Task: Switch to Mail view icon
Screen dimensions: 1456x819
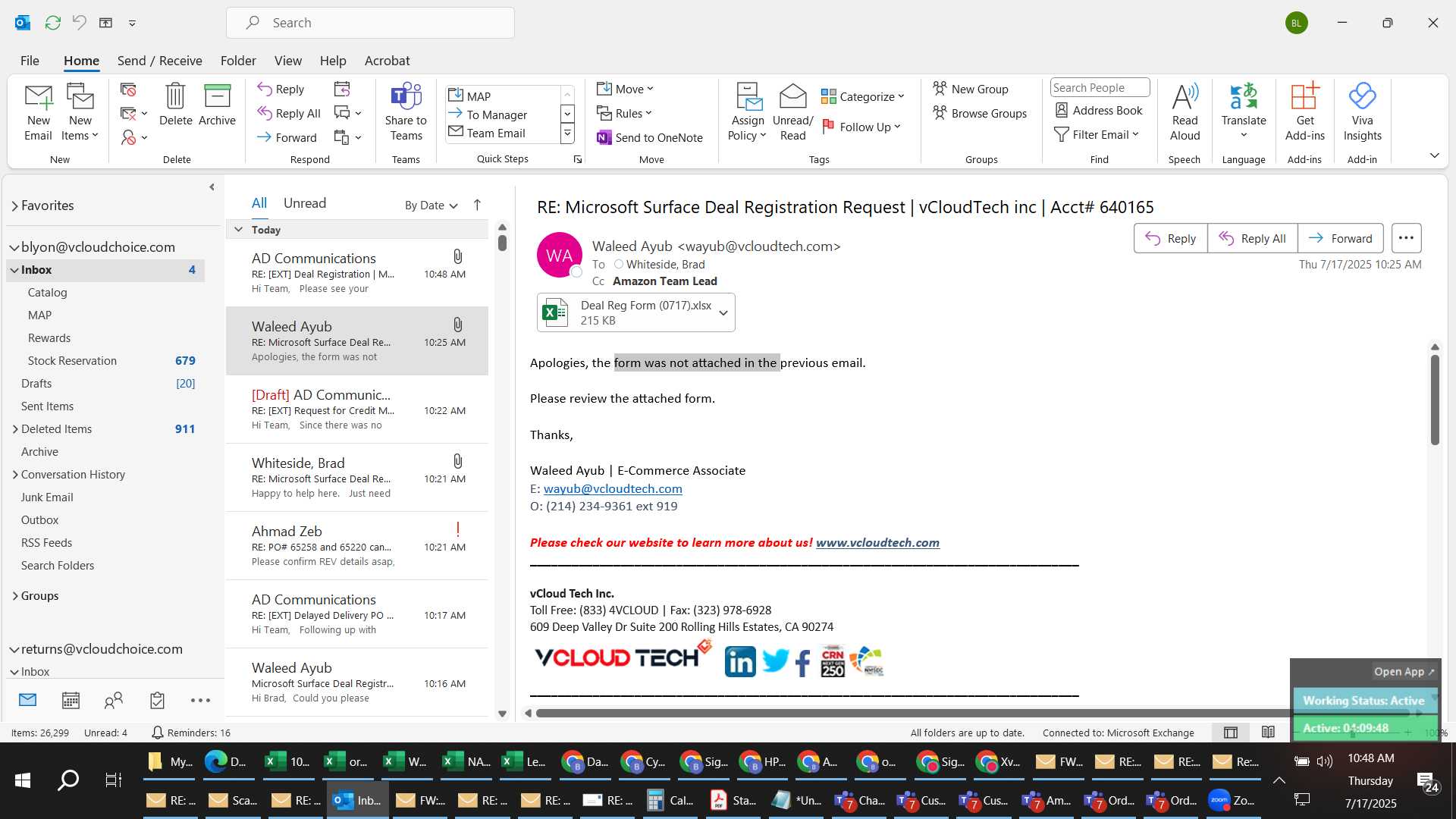Action: 28,700
